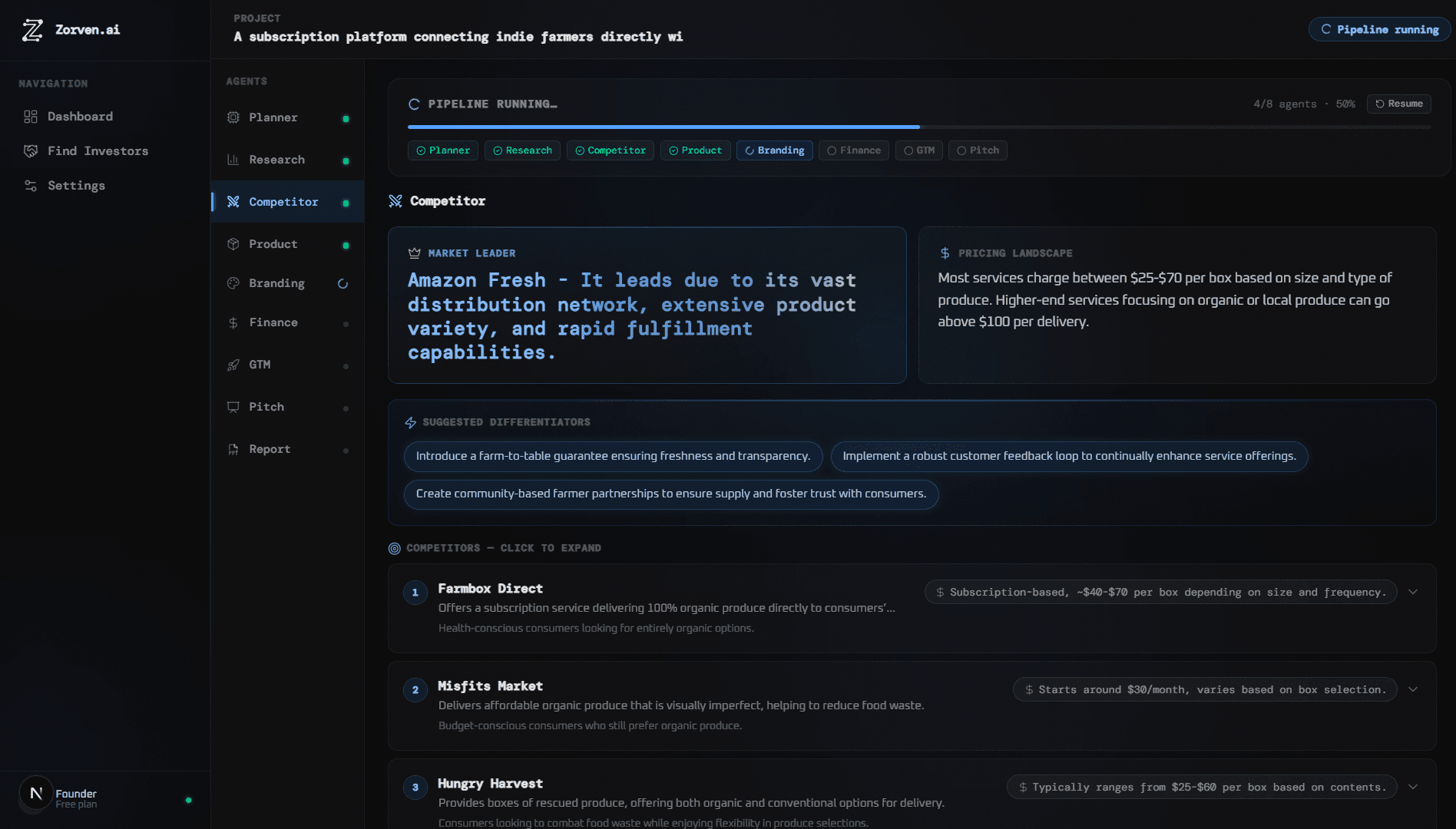Click the Suggested Differentiators lightning icon

point(411,422)
